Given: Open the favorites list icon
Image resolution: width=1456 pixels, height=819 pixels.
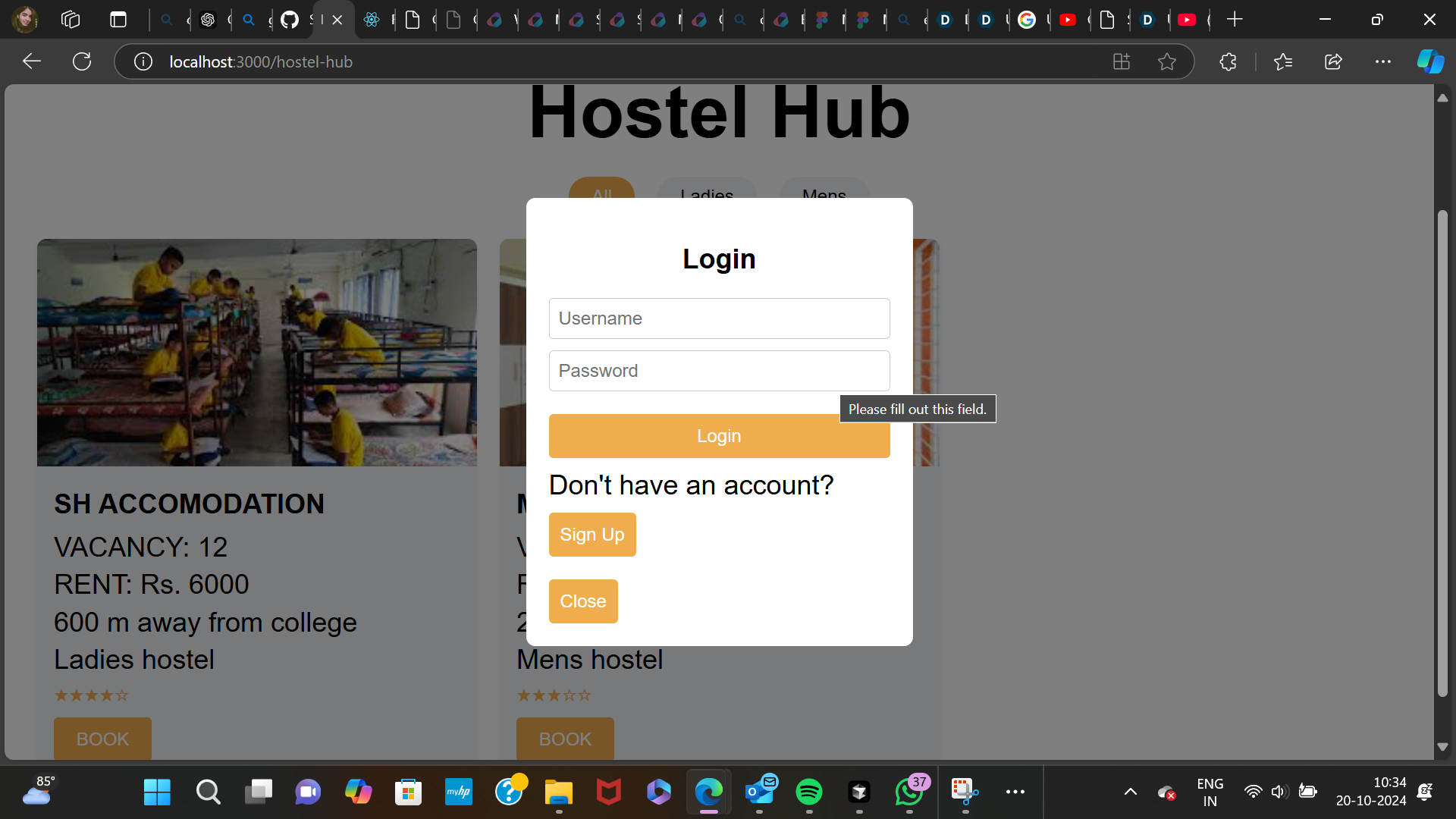Looking at the screenshot, I should pyautogui.click(x=1283, y=61).
